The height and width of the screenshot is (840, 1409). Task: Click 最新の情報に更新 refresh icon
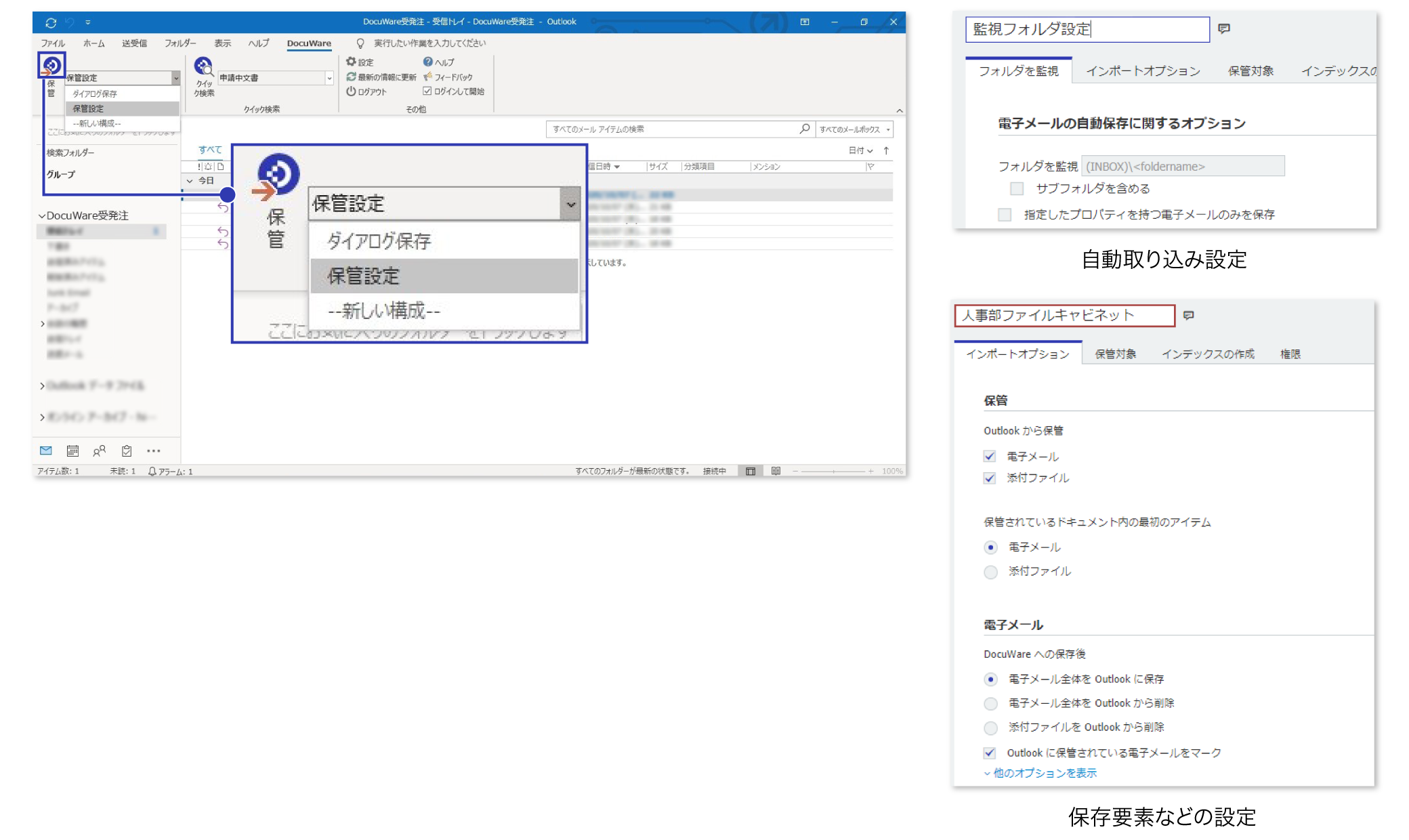pyautogui.click(x=350, y=77)
